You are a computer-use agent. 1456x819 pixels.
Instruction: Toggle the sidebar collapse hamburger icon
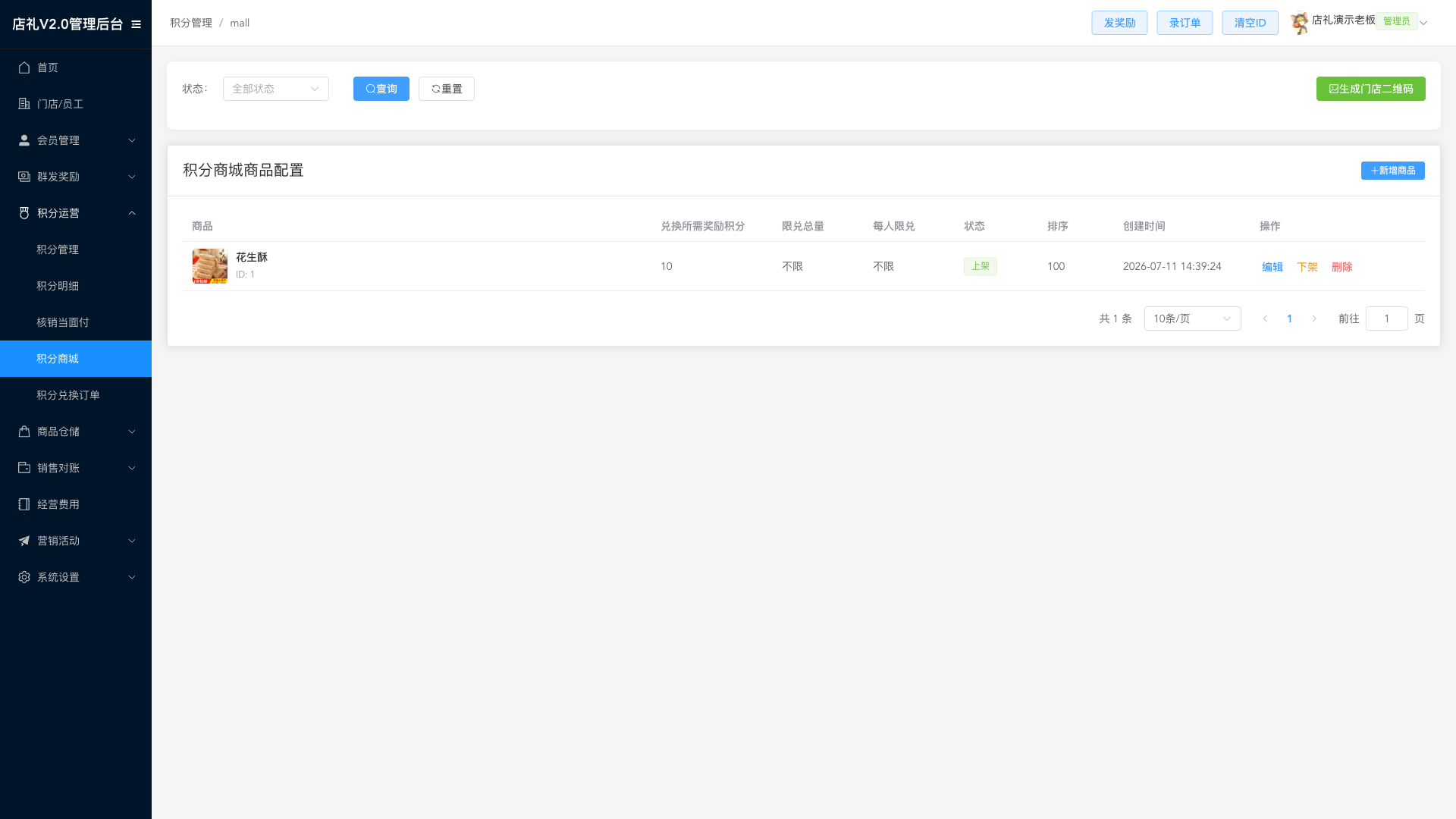(136, 24)
